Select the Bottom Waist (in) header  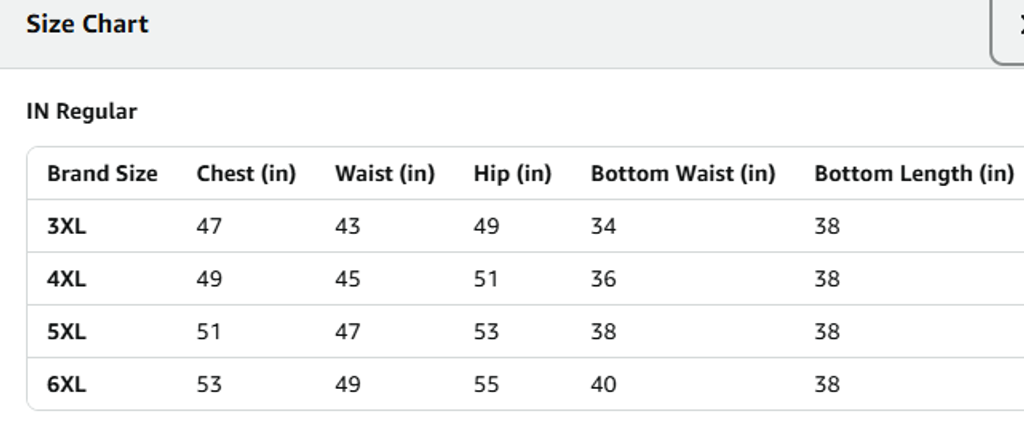683,174
